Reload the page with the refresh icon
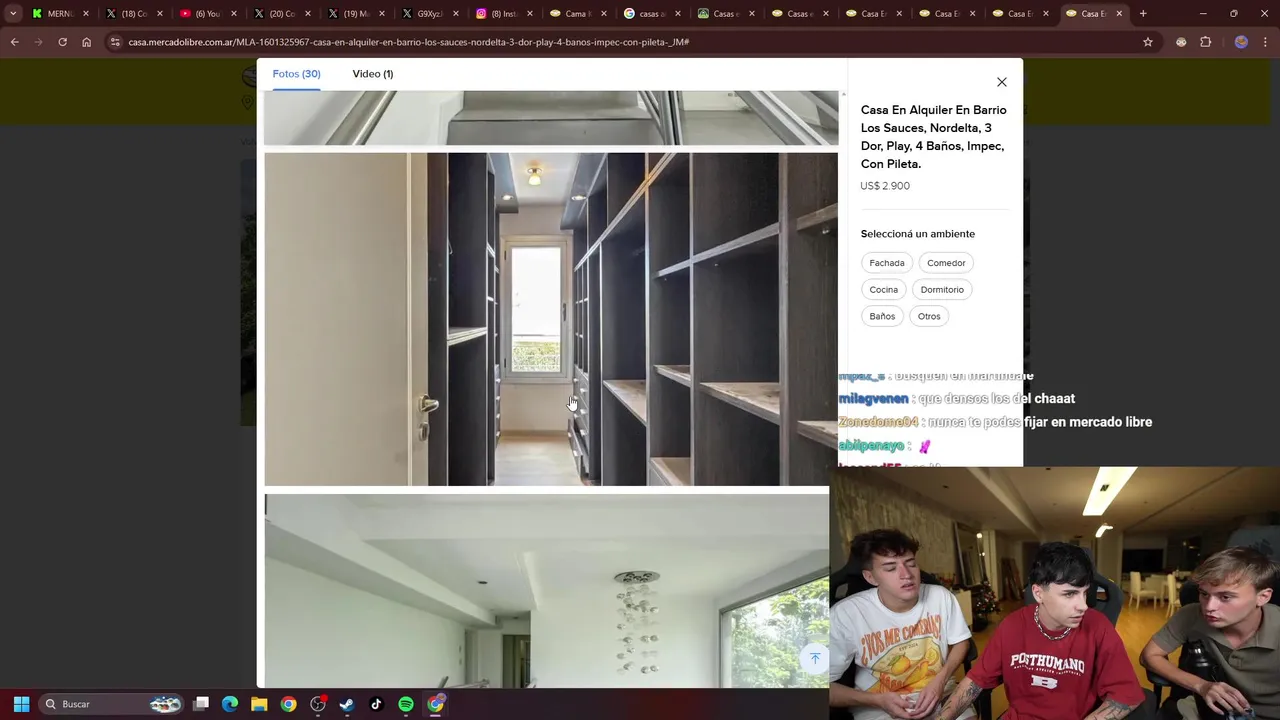1280x720 pixels. click(62, 42)
